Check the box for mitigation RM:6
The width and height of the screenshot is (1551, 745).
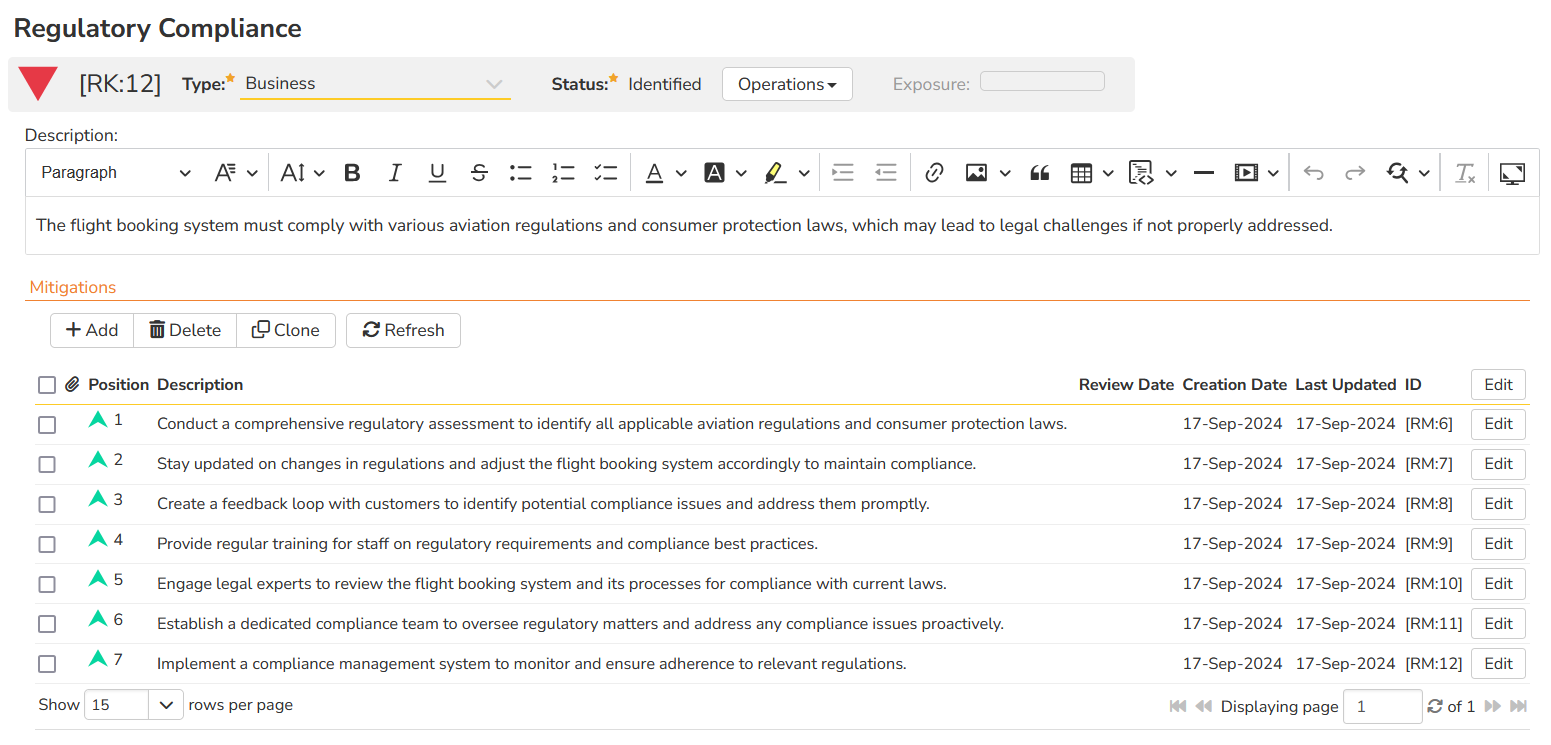coord(47,425)
